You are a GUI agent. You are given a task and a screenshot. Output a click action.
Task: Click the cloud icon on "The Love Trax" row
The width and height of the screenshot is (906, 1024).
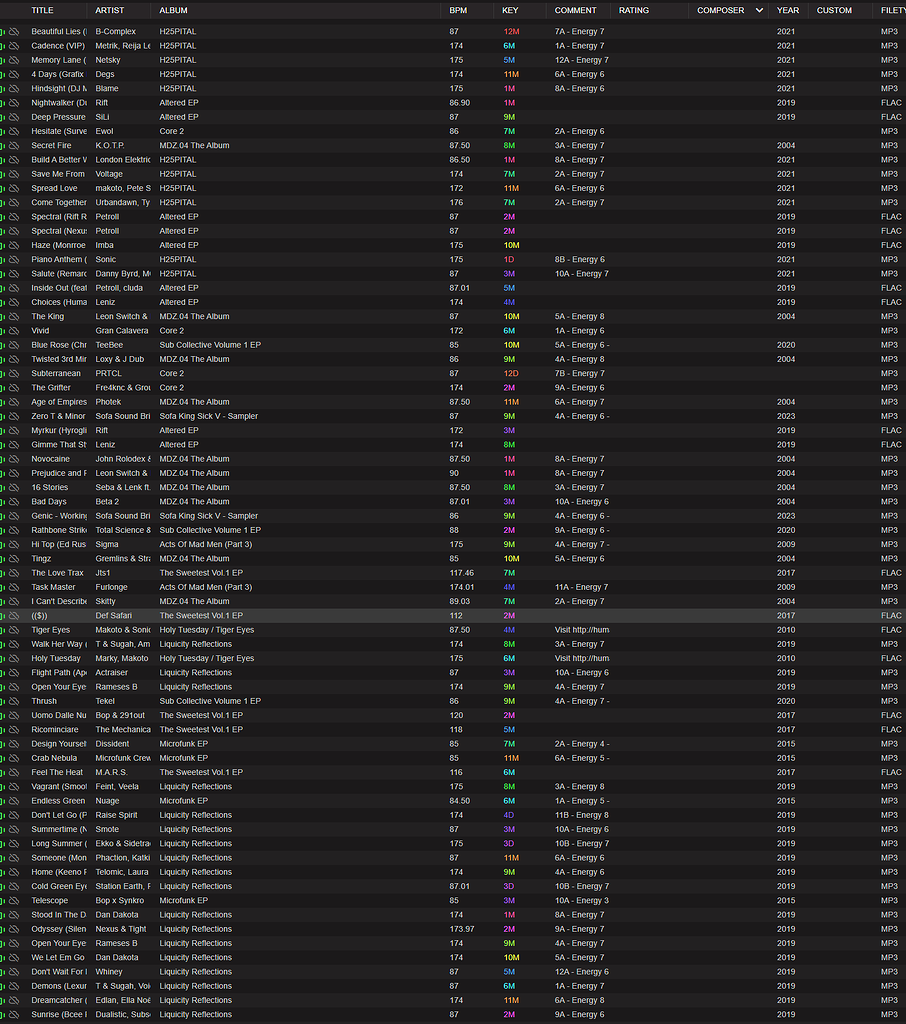[x=14, y=573]
